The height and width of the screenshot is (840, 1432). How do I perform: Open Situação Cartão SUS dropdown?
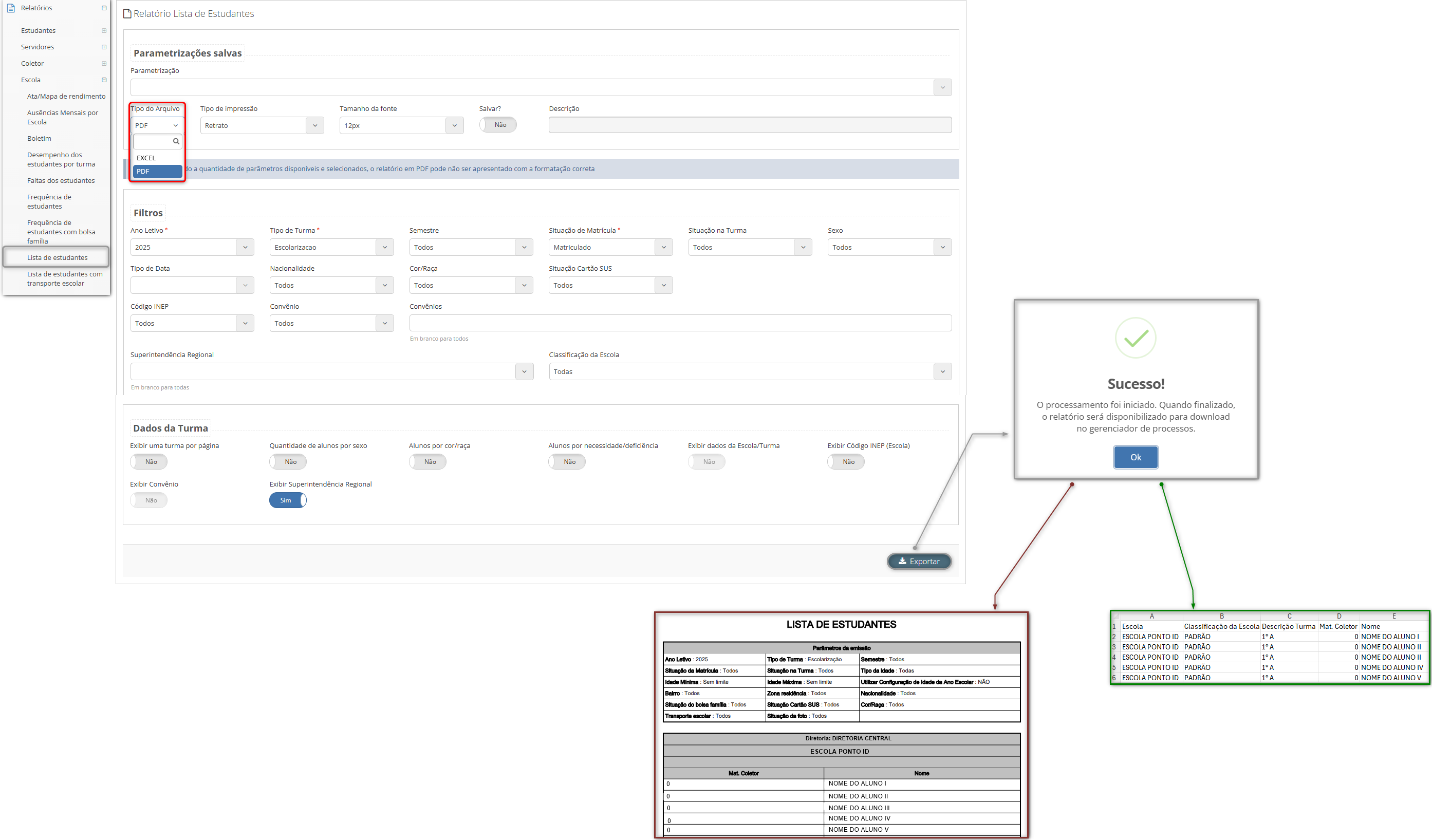(x=611, y=285)
